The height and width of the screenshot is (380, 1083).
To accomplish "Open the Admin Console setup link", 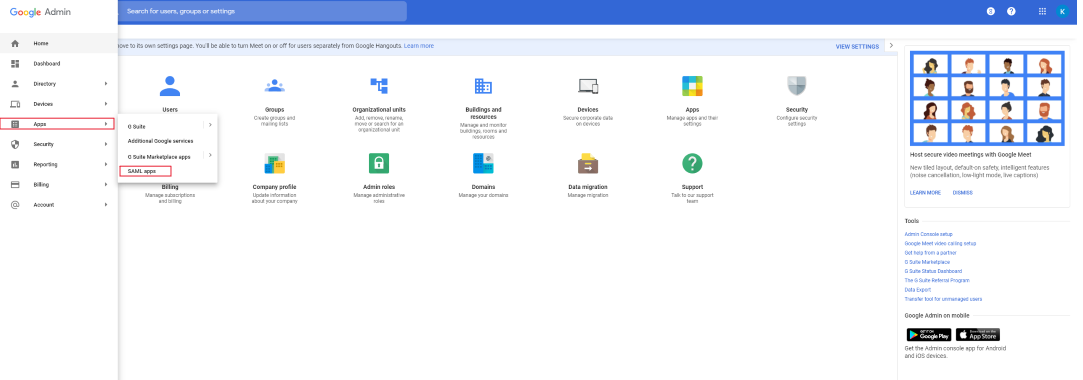I will [928, 234].
